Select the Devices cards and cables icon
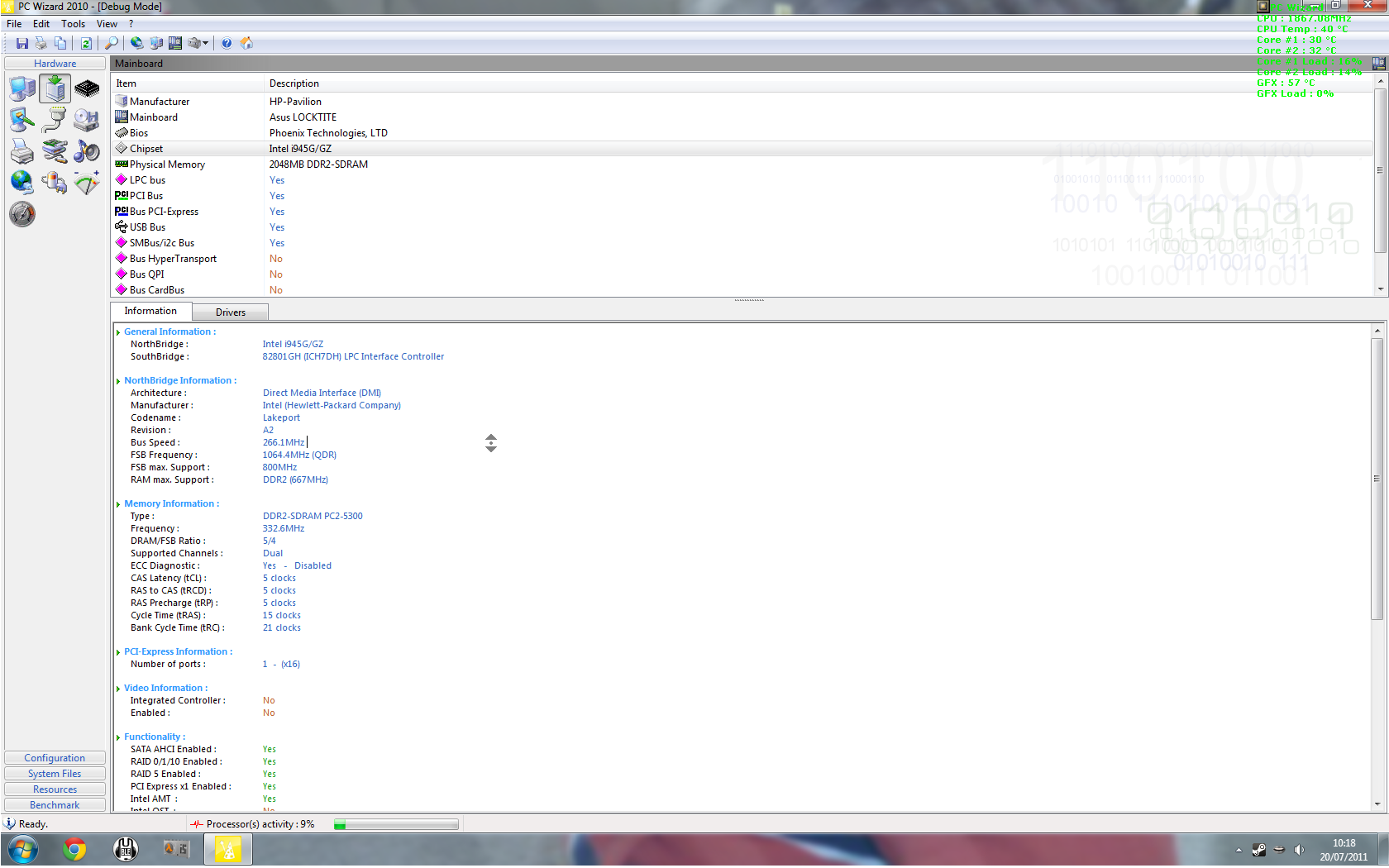The image size is (1389, 868). (x=55, y=151)
